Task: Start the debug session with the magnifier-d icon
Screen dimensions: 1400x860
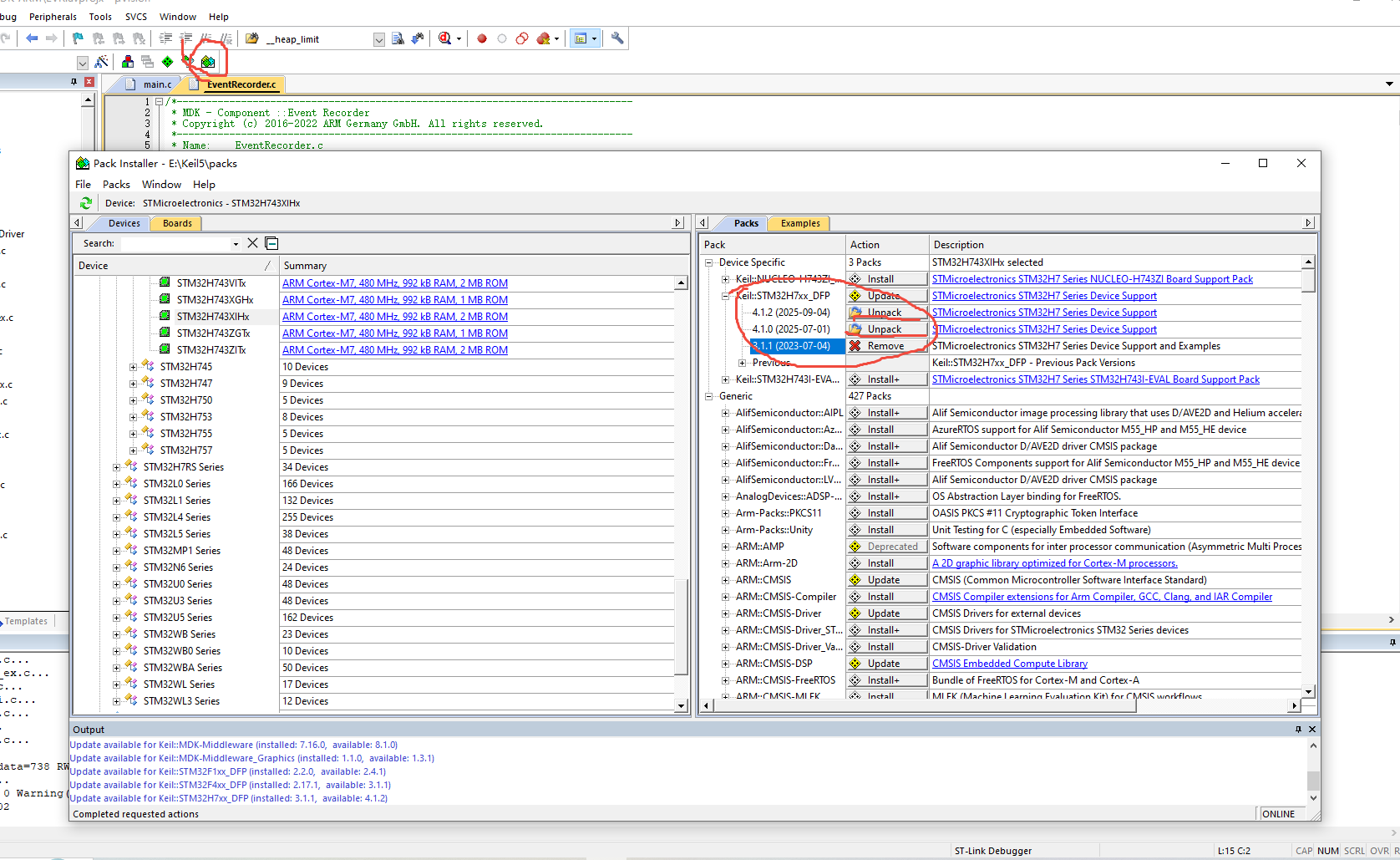Action: [445, 38]
